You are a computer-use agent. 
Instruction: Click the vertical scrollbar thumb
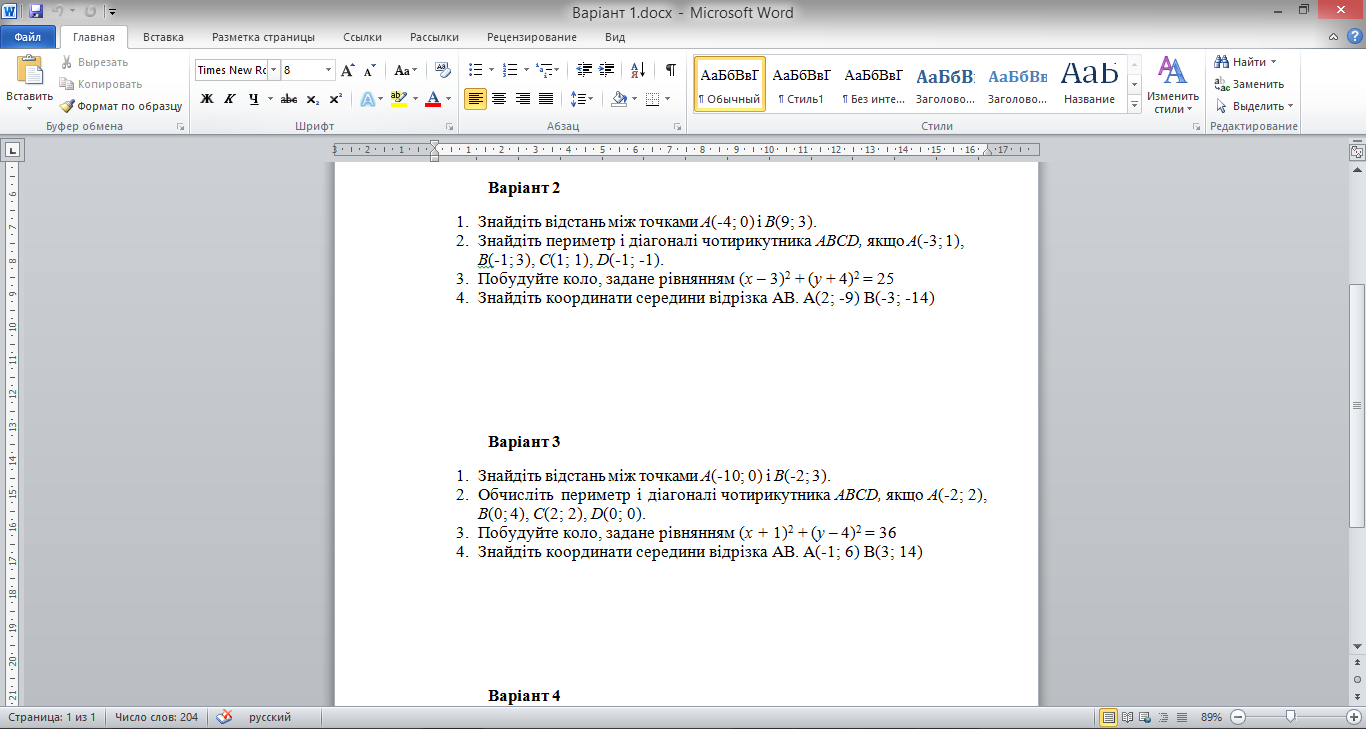click(x=1357, y=405)
